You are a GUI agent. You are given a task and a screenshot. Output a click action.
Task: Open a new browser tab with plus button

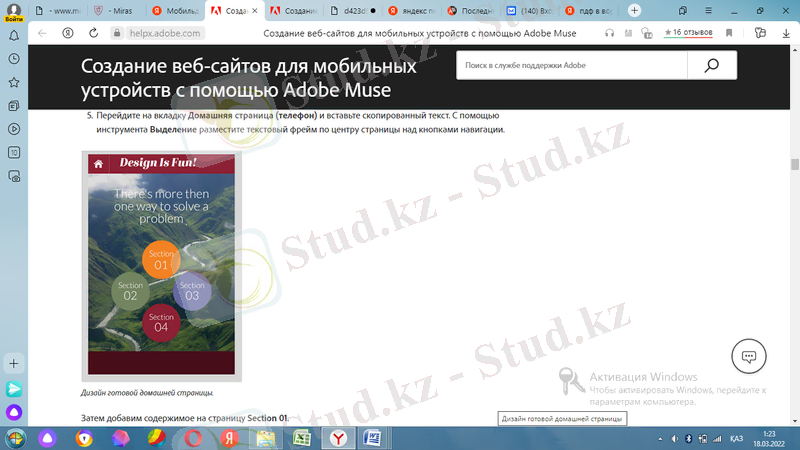tap(634, 10)
